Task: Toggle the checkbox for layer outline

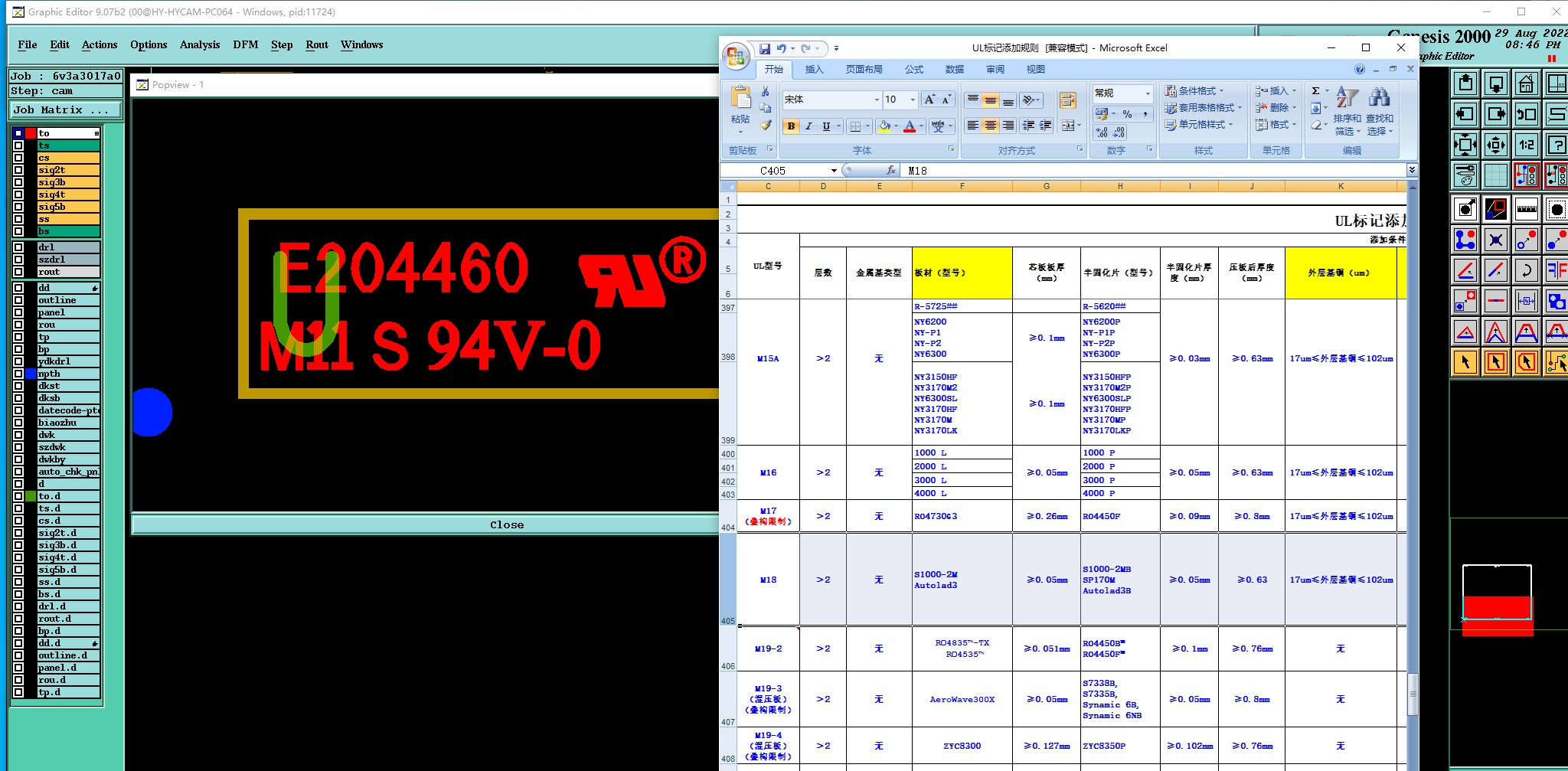Action: coord(18,300)
